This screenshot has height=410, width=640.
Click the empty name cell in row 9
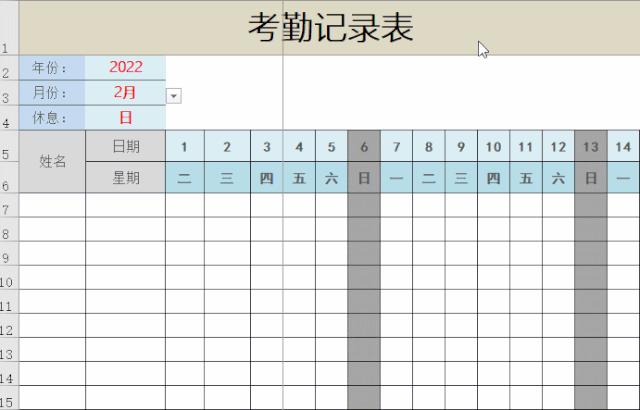click(x=52, y=253)
